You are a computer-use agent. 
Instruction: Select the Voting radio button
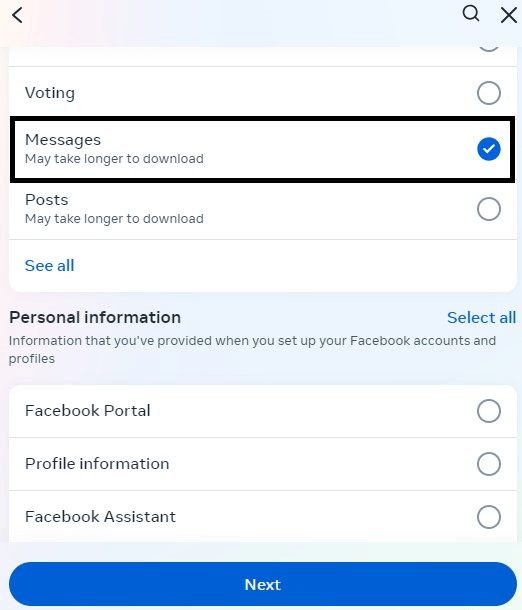pyautogui.click(x=489, y=93)
